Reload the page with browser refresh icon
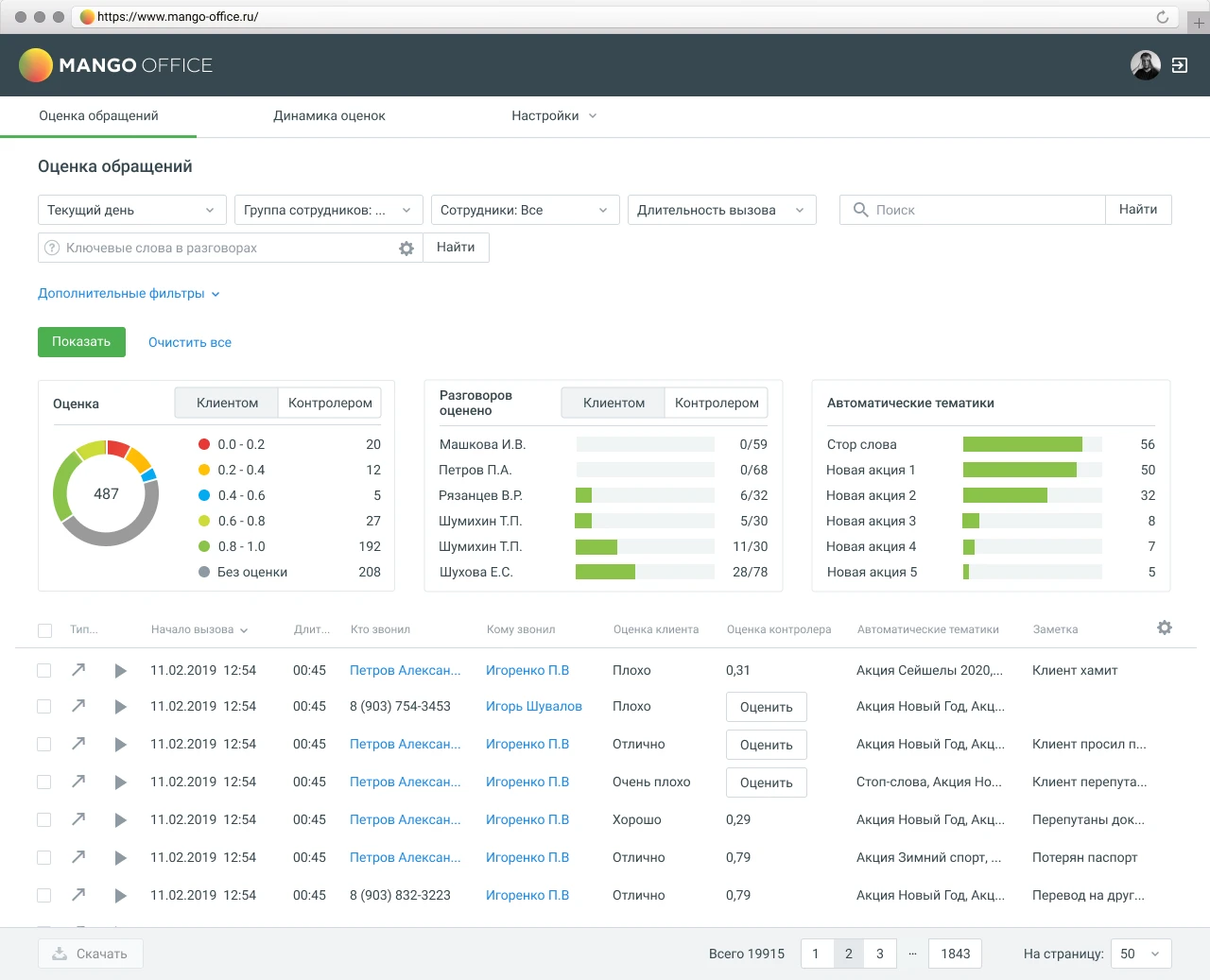The image size is (1210, 980). point(1163,17)
